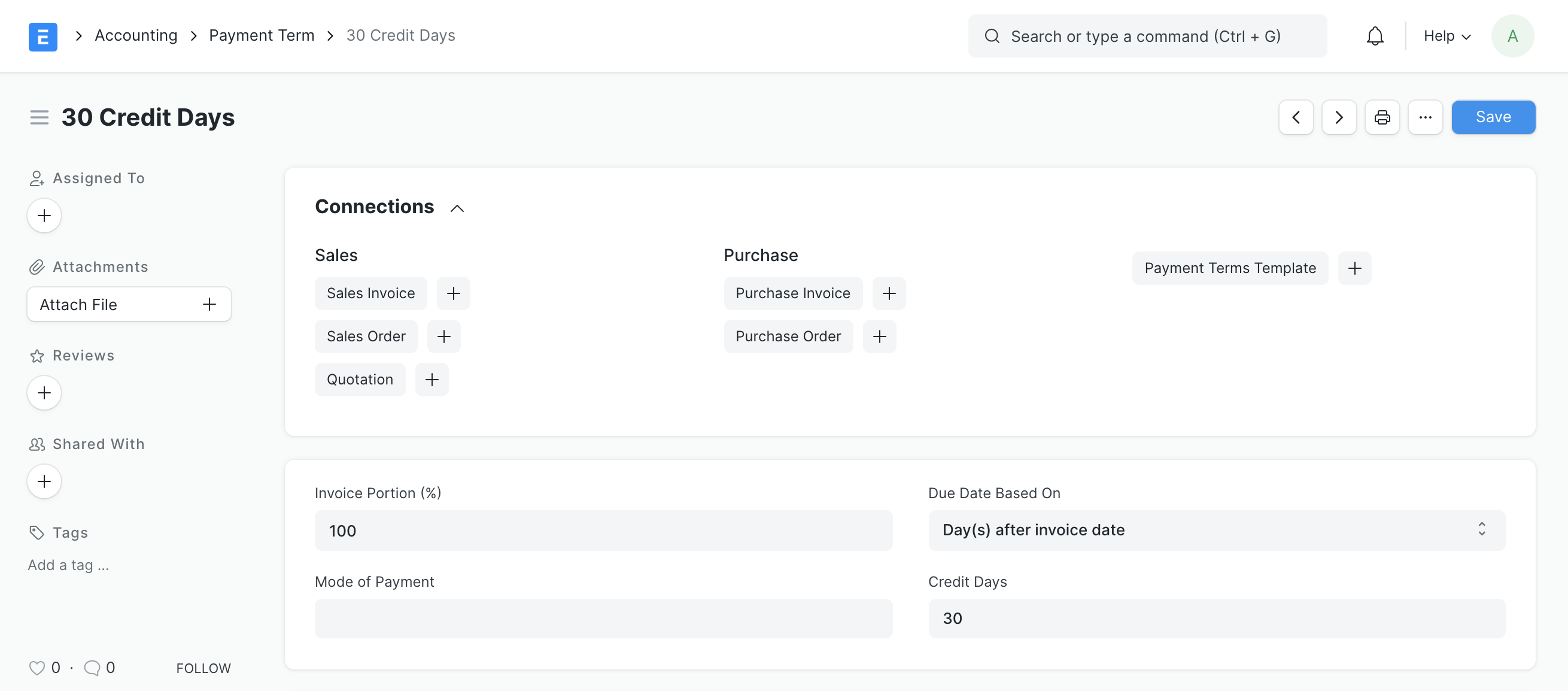Screen dimensions: 1568x691
Task: Select the Sales Invoice add icon
Action: click(x=452, y=293)
